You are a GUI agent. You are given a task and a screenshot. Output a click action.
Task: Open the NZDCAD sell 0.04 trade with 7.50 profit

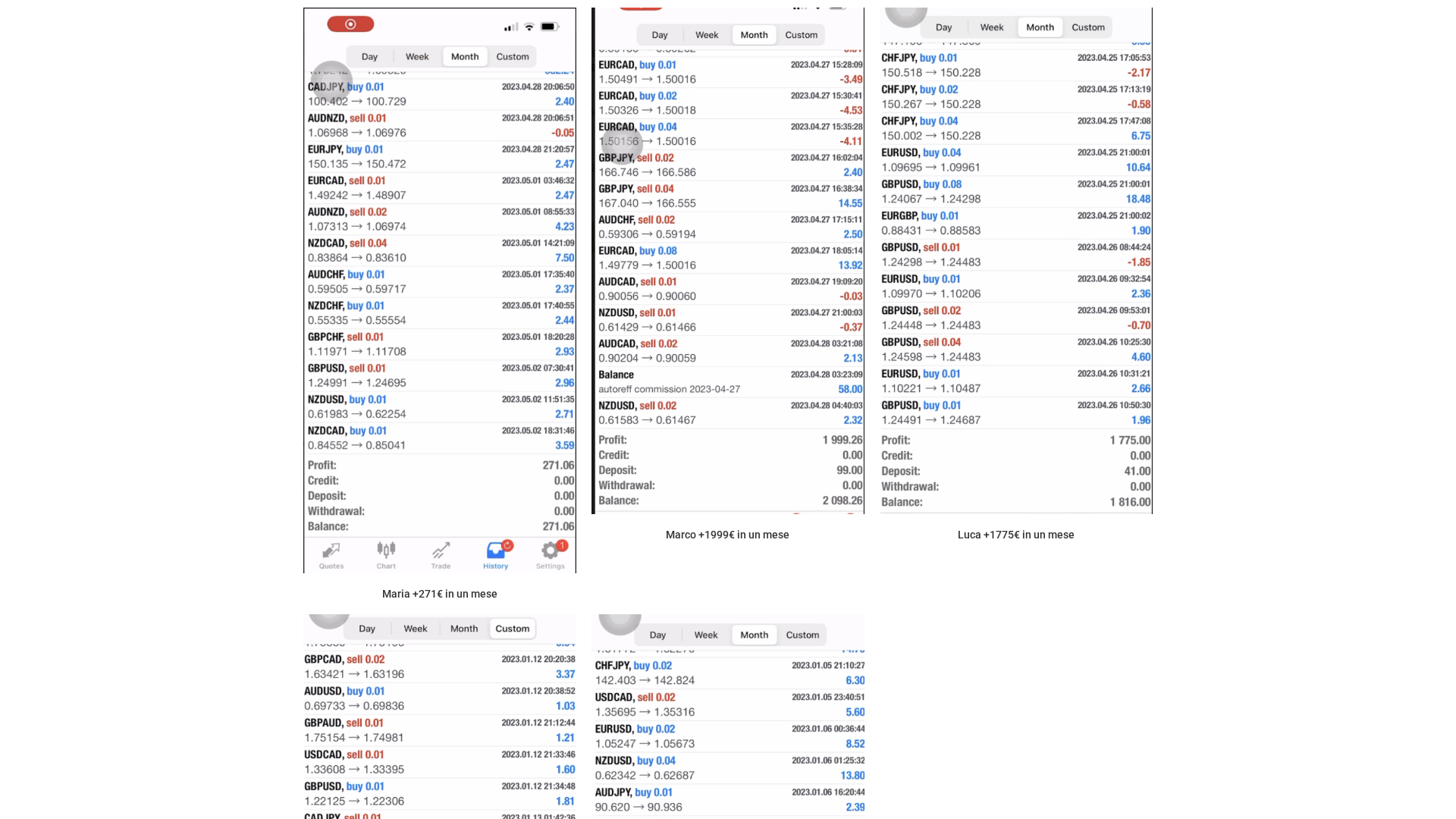(441, 250)
